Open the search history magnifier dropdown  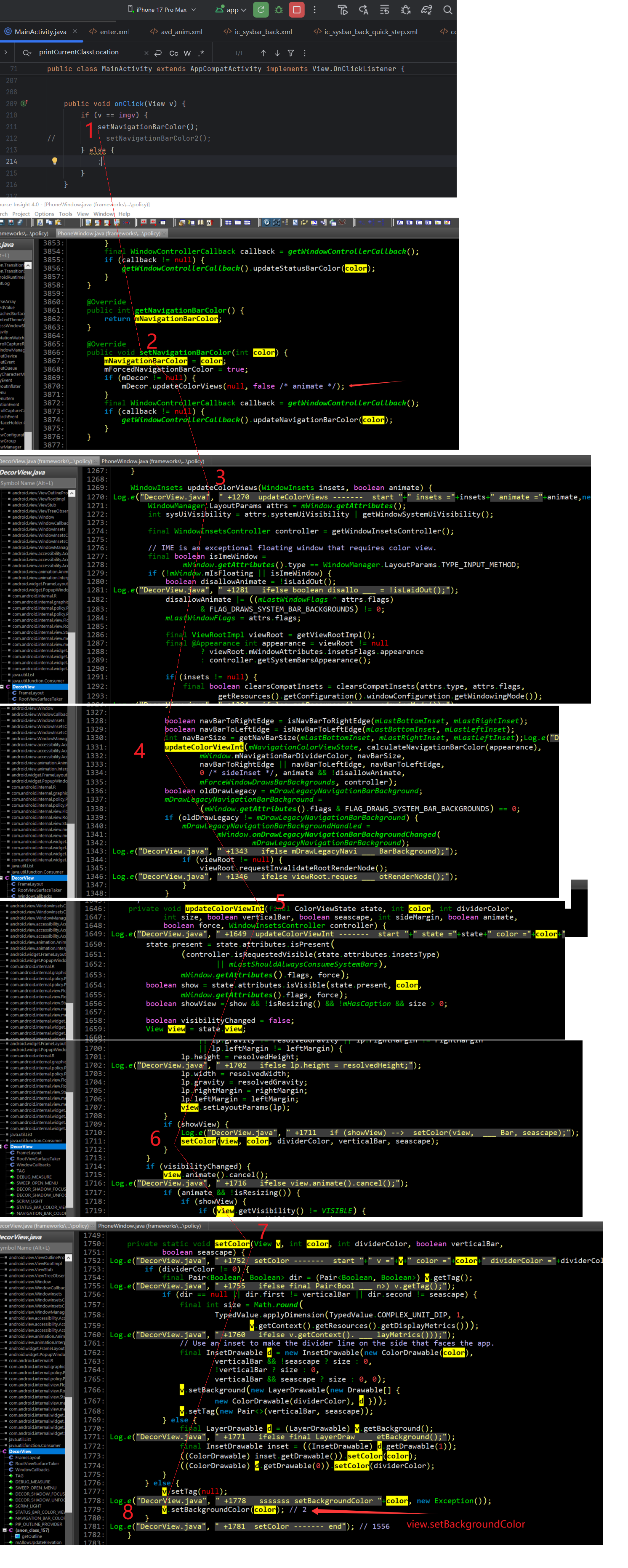click(27, 53)
